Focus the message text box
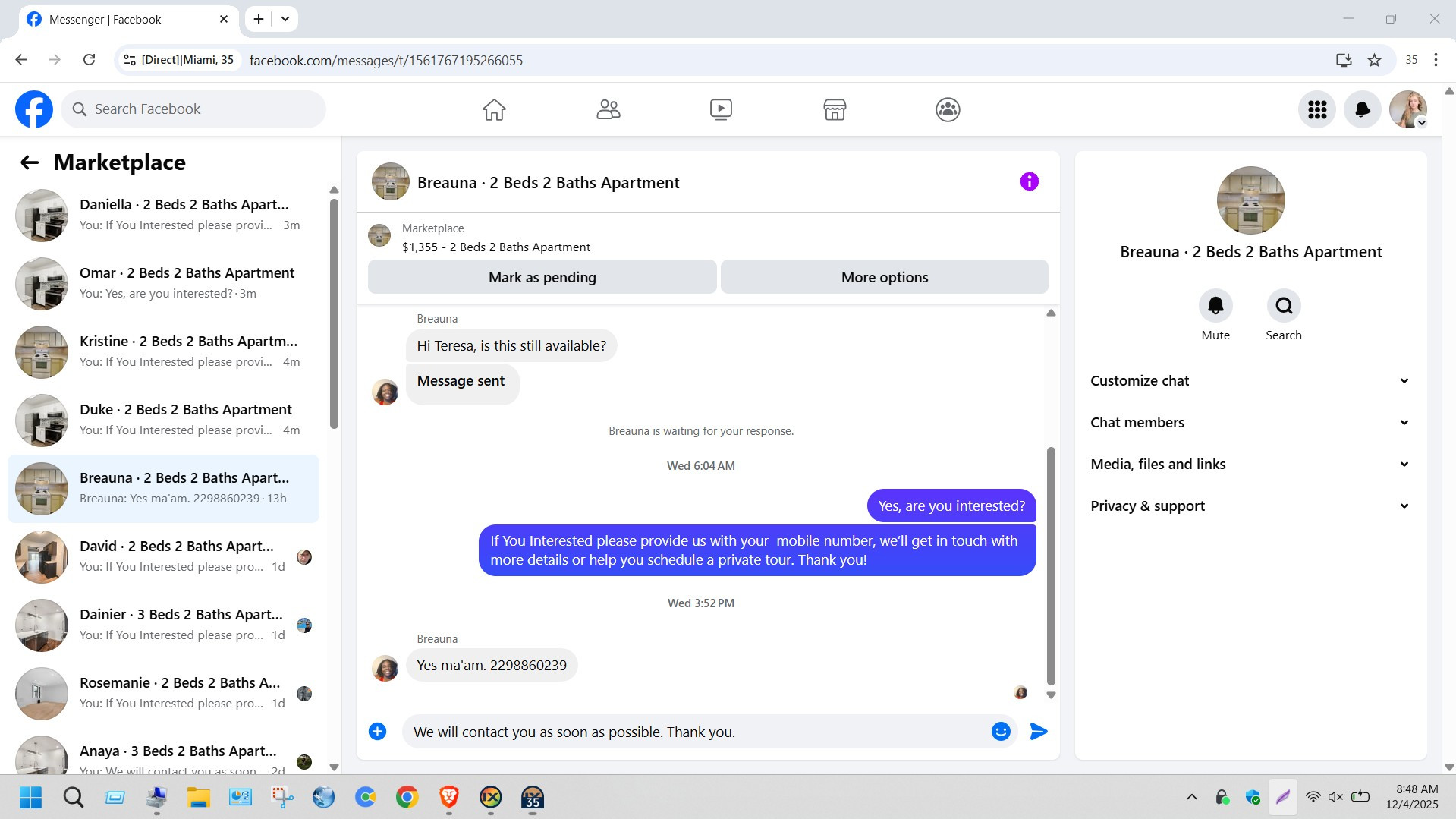 pyautogui.click(x=694, y=732)
